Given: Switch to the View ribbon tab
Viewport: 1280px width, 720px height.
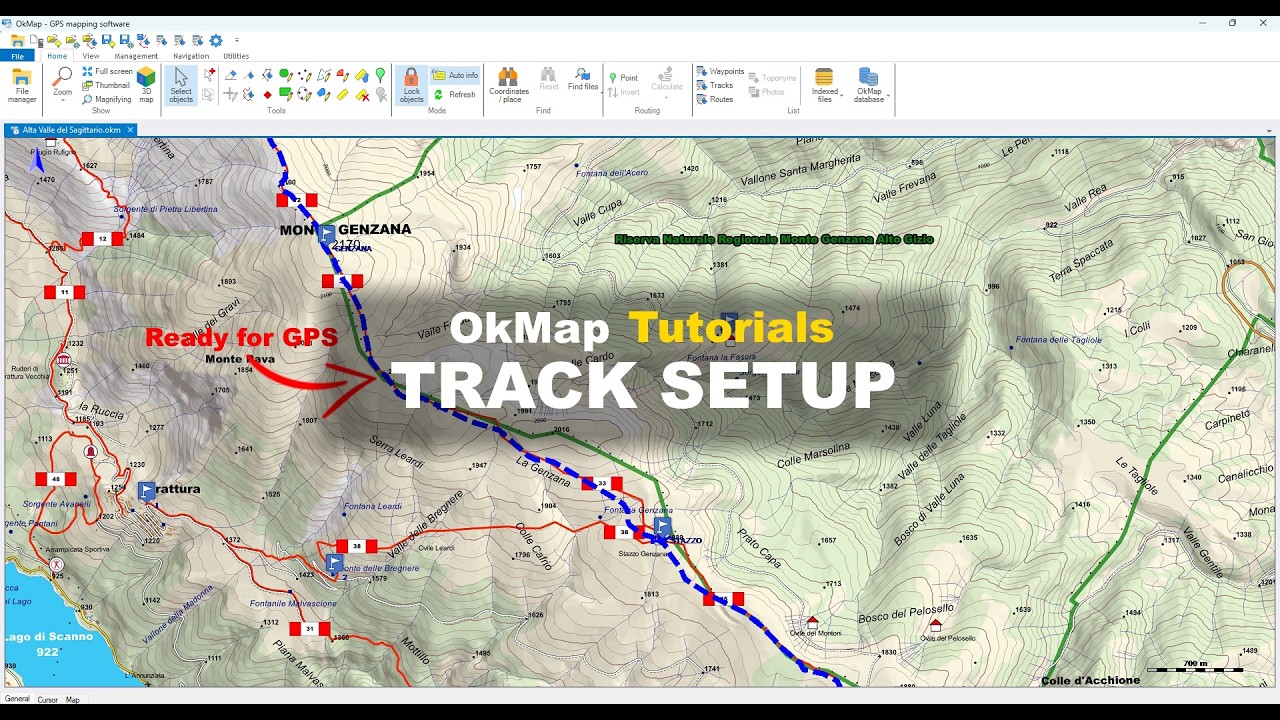Looking at the screenshot, I should click(91, 56).
